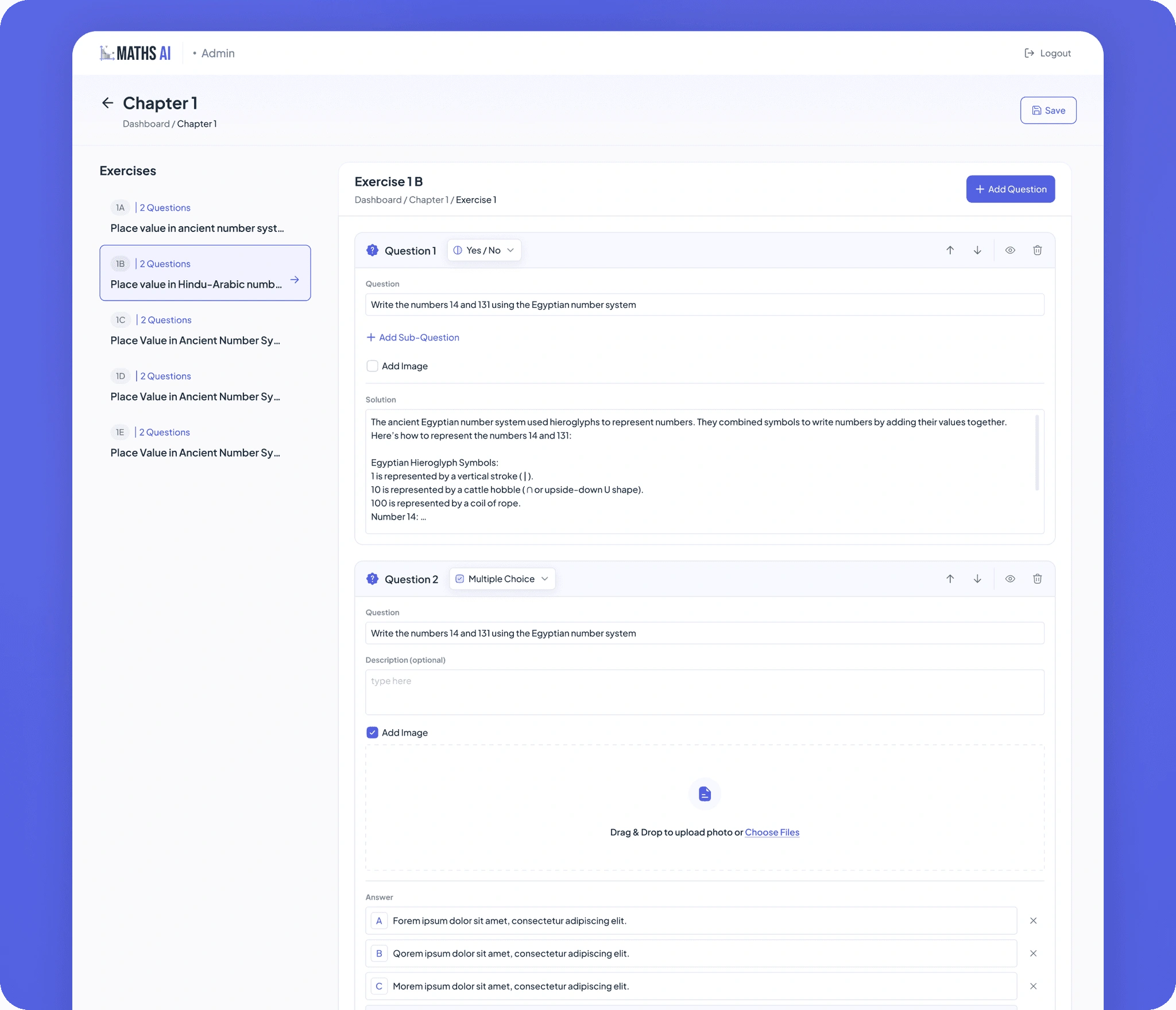Image resolution: width=1176 pixels, height=1010 pixels.
Task: Move Question 1 down with arrow icon
Action: coord(977,250)
